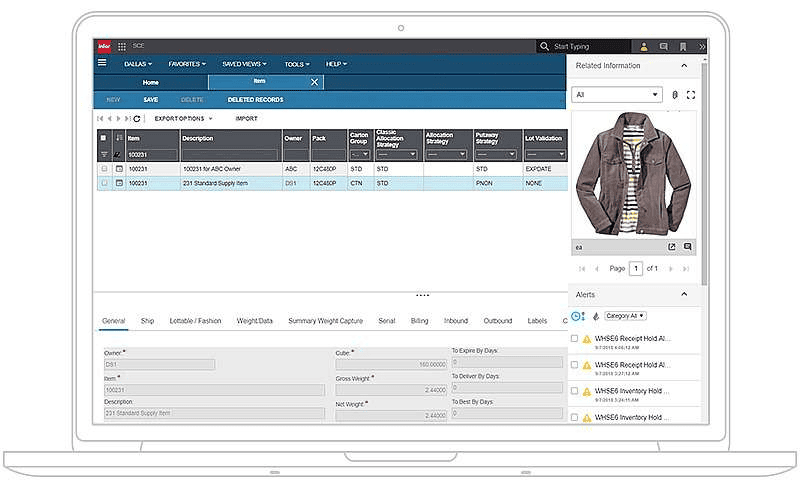Open detail icon for ABC Owner row
Image resolution: width=800 pixels, height=489 pixels.
[119, 168]
